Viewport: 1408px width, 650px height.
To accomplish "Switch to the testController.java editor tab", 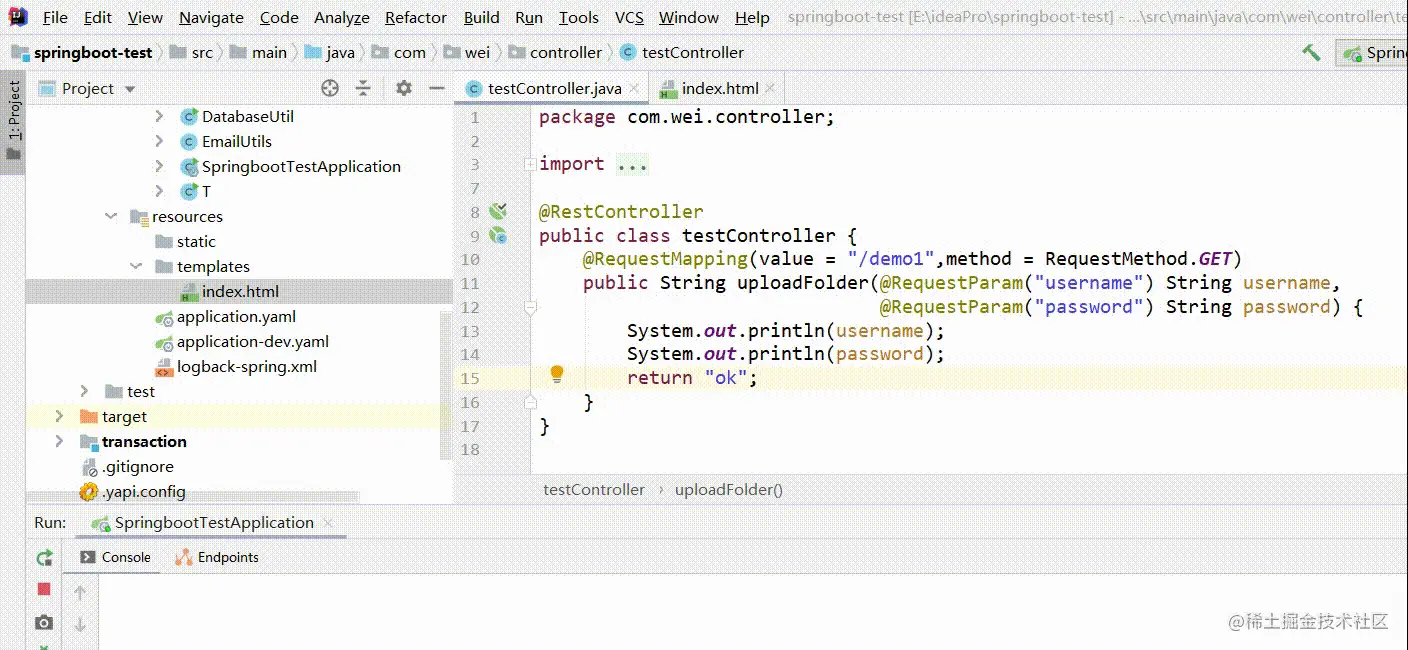I will pyautogui.click(x=554, y=88).
